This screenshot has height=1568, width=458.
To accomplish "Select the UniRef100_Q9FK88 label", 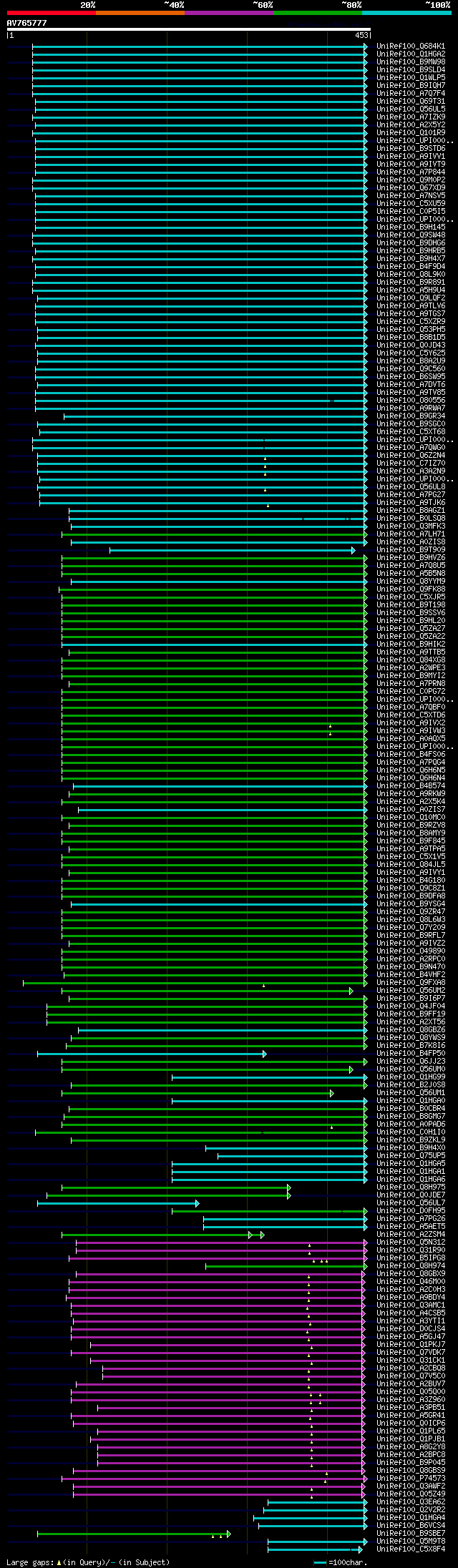I will click(x=411, y=589).
